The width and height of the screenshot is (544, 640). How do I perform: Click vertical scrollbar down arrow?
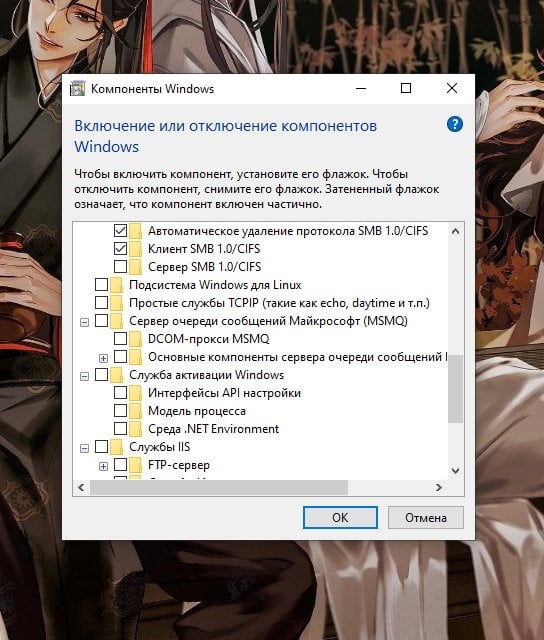[x=455, y=471]
